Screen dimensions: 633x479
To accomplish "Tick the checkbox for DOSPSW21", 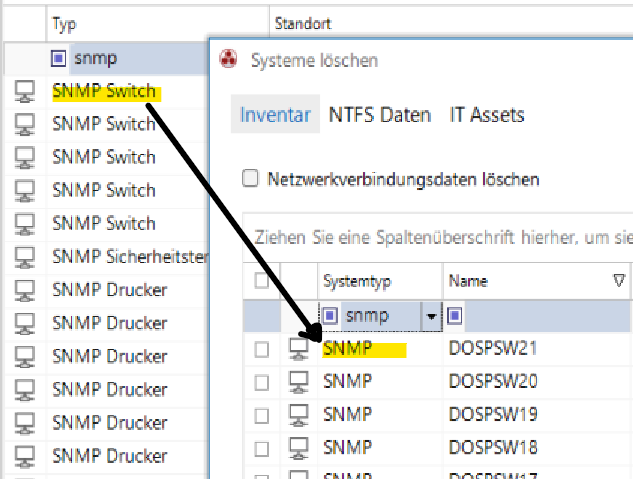I will click(262, 350).
